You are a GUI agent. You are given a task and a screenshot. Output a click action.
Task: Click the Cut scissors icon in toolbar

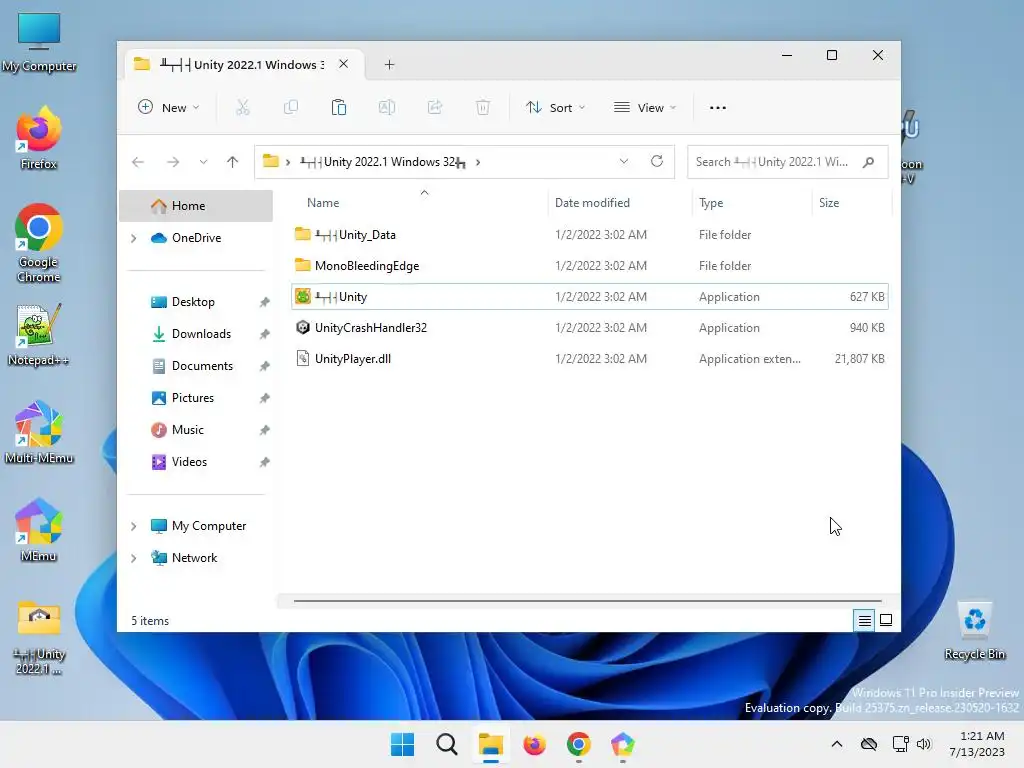[243, 108]
